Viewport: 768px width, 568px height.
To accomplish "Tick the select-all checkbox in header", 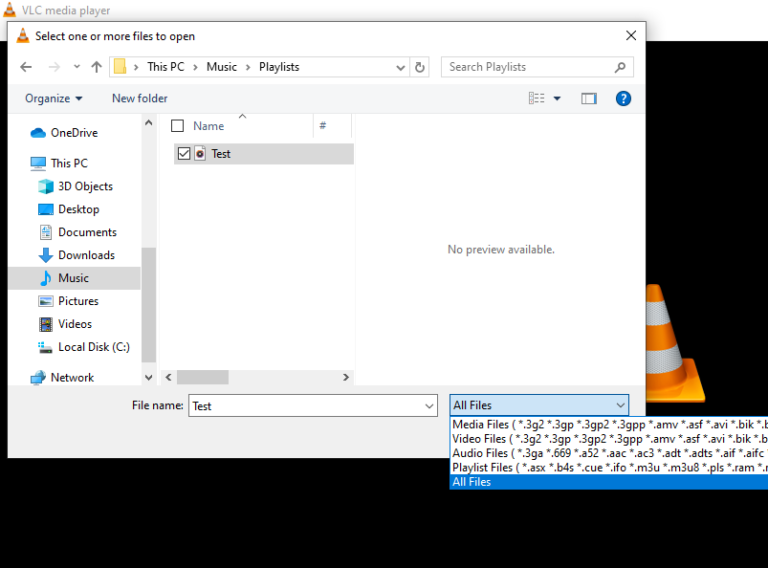I will click(178, 126).
